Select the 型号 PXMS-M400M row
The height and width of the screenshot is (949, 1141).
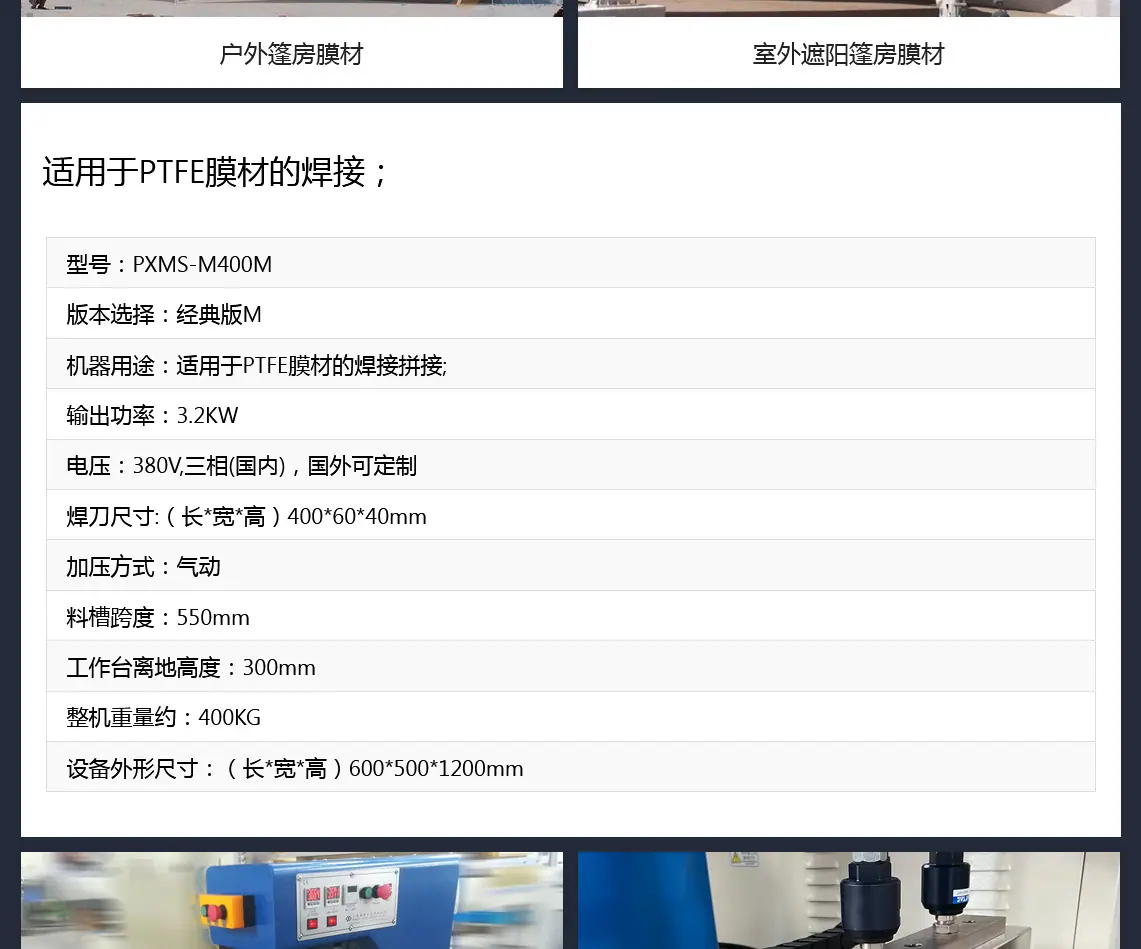pos(570,263)
